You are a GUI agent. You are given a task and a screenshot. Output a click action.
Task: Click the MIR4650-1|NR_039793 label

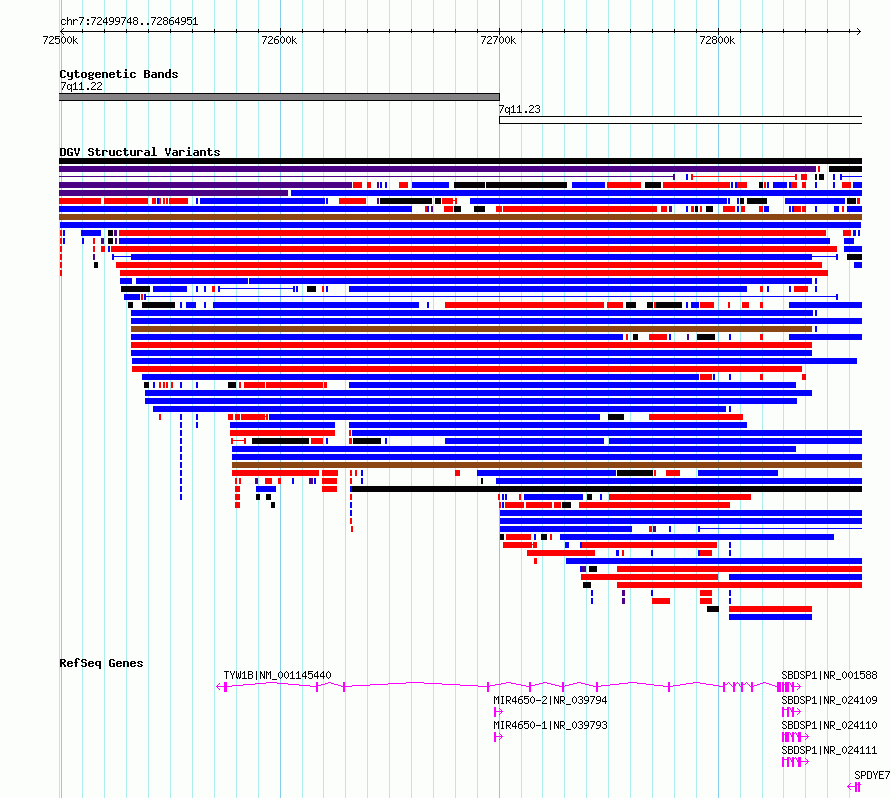point(551,725)
